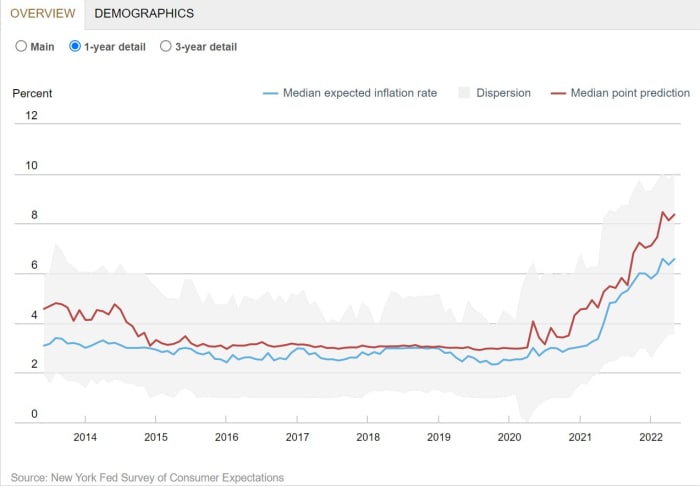Open the DEMOGRAPHICS tab

coord(144,14)
